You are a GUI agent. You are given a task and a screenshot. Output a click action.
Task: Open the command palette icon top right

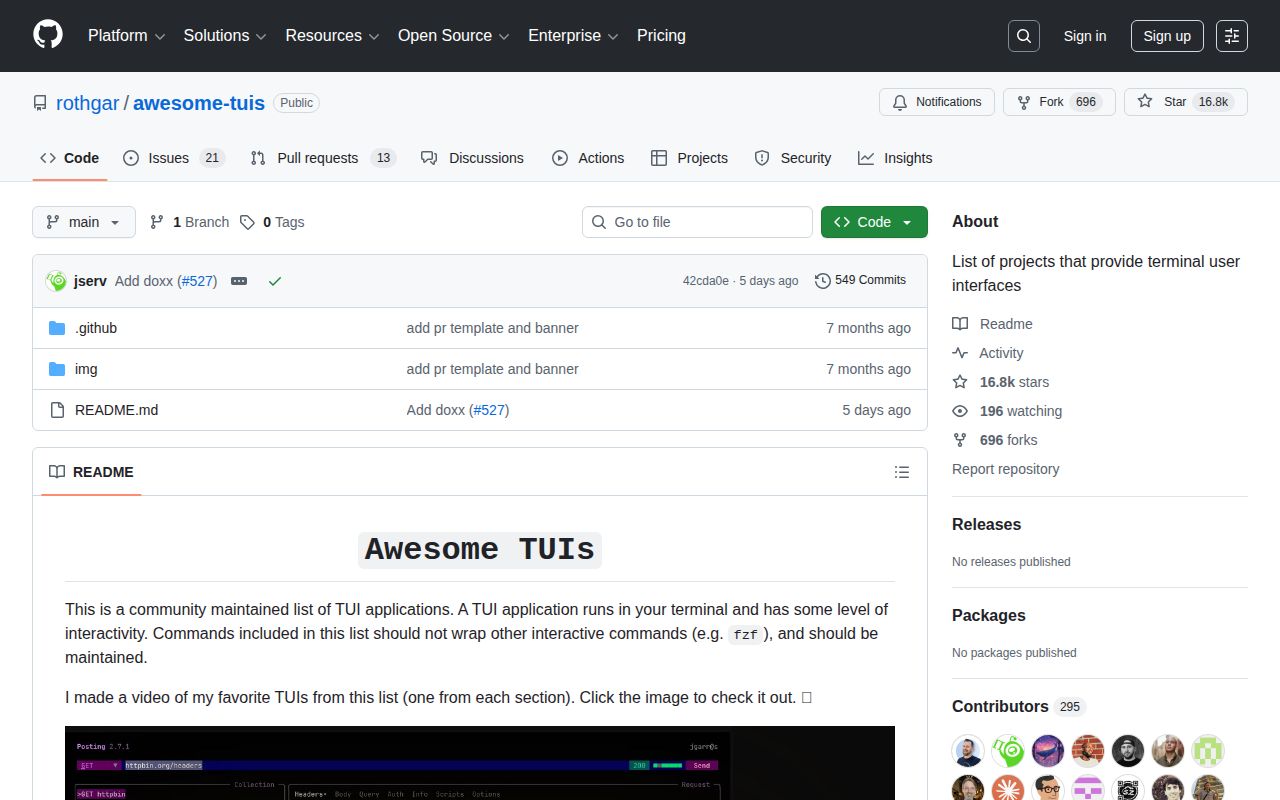pyautogui.click(x=1231, y=36)
